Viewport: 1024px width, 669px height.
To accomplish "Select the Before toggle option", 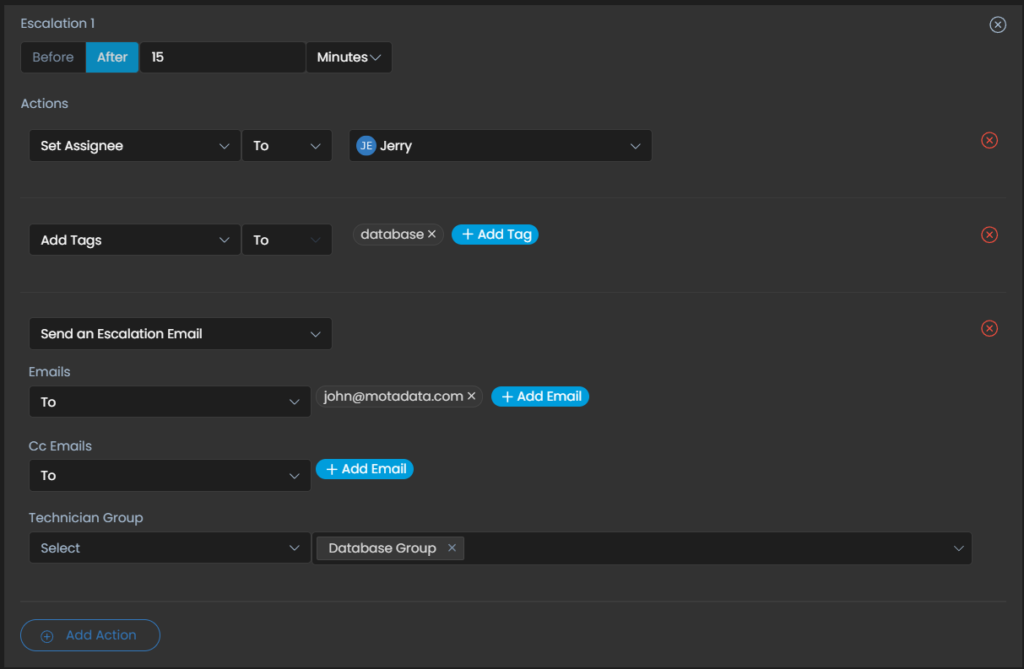I will pos(53,57).
